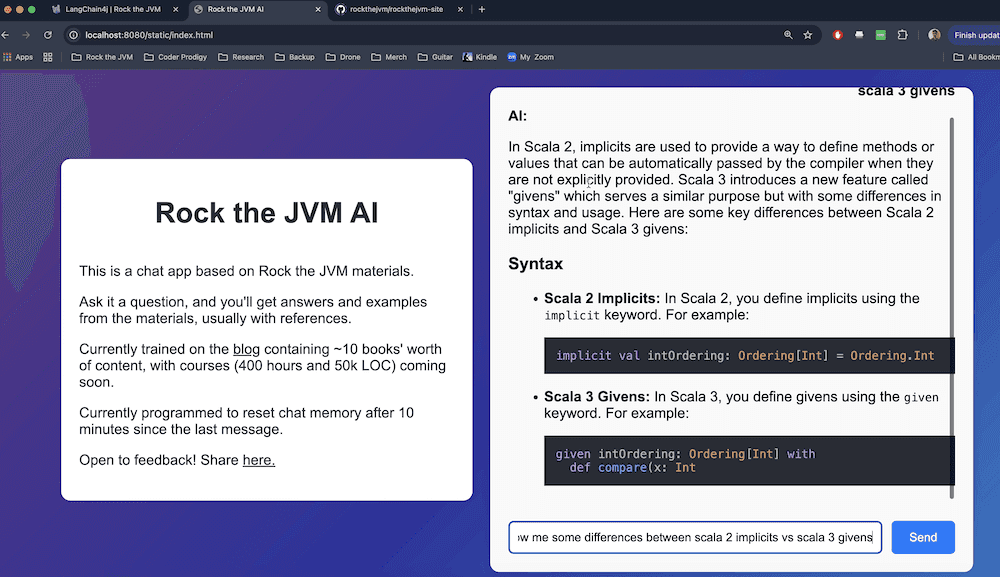
Task: Open the Chrome profile avatar
Action: tap(934, 35)
